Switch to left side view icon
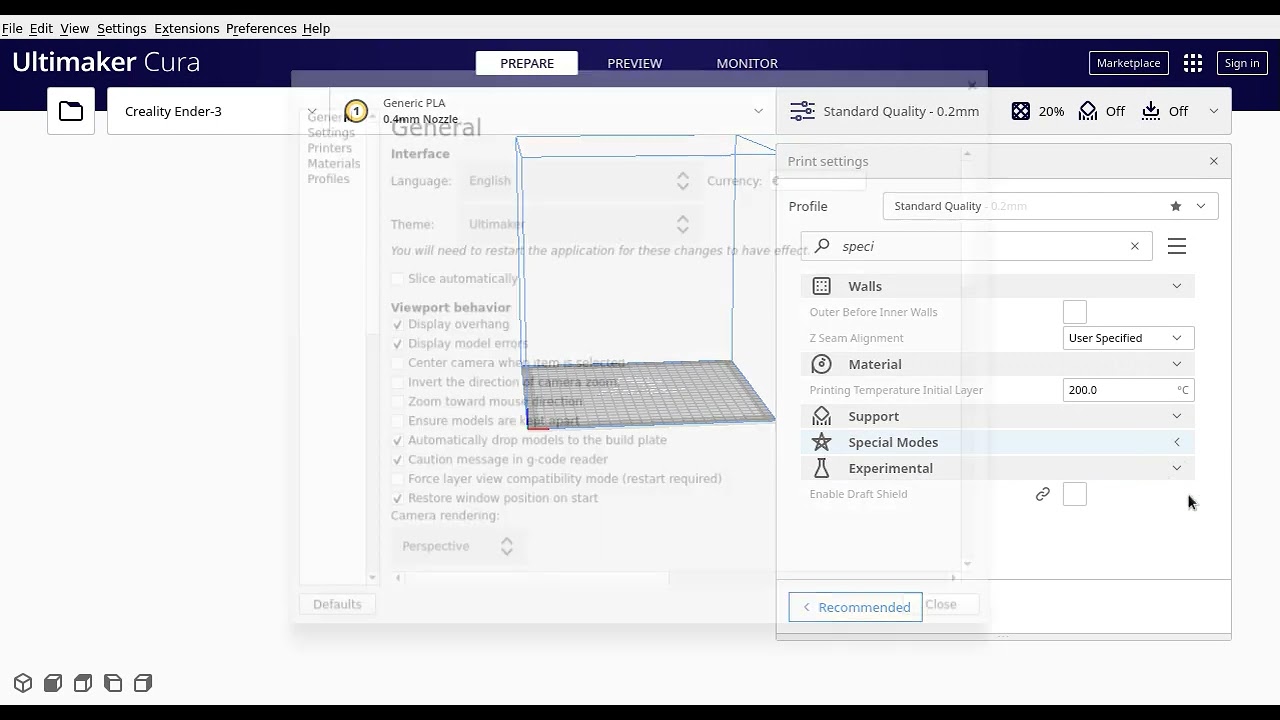 [113, 683]
